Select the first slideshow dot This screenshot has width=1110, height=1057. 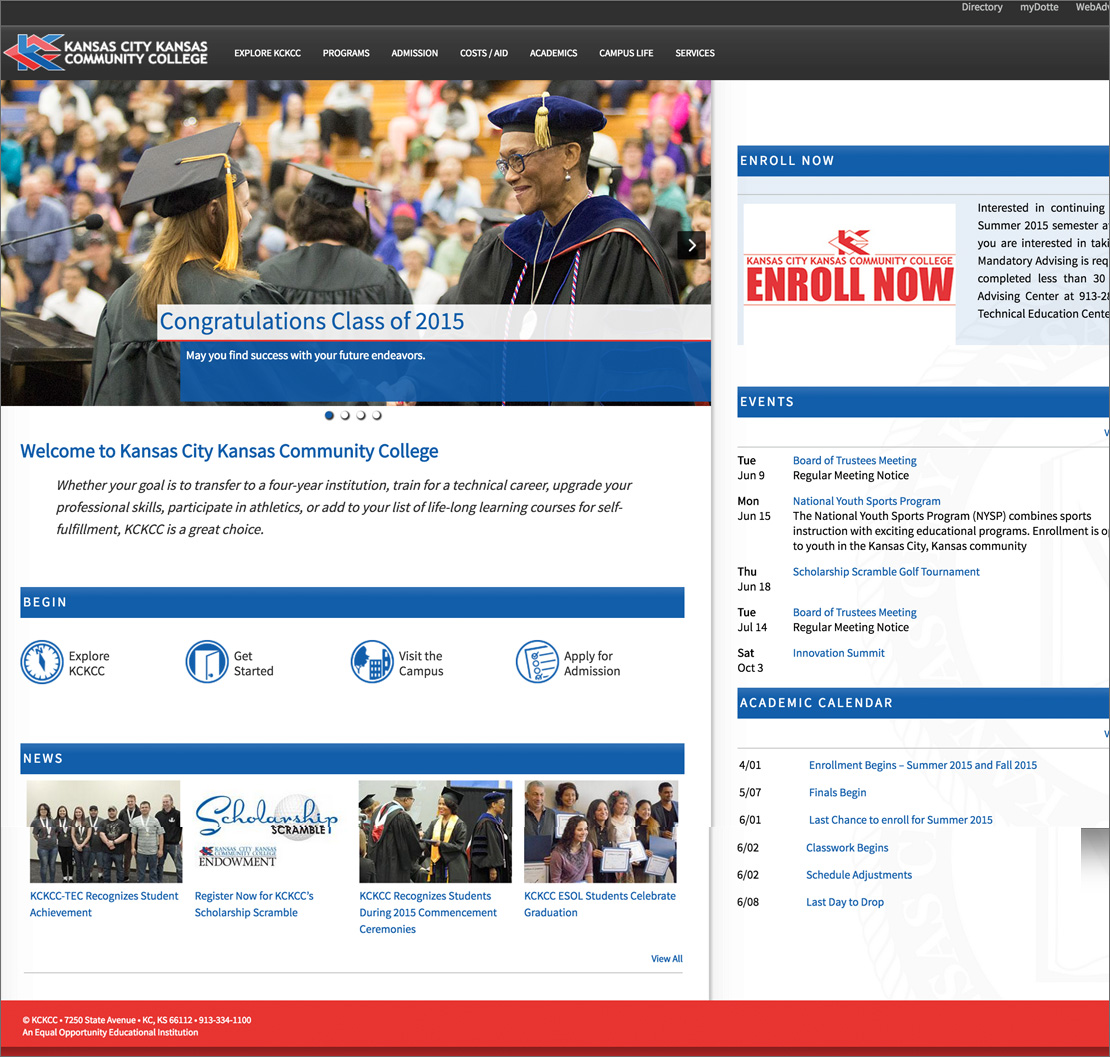point(329,416)
